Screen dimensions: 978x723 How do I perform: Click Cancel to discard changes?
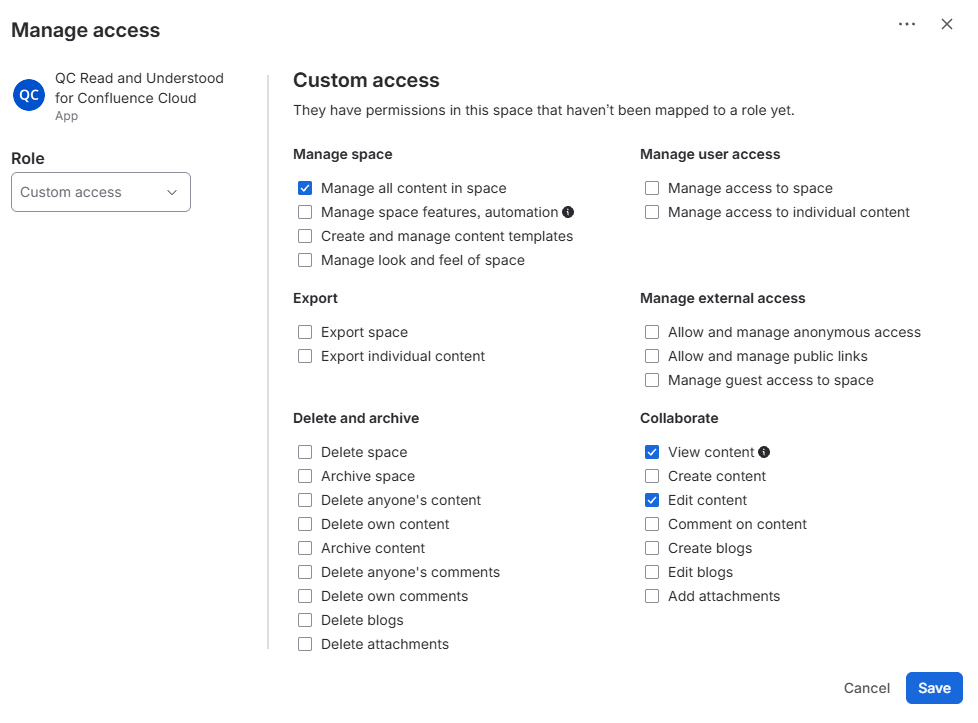point(866,688)
